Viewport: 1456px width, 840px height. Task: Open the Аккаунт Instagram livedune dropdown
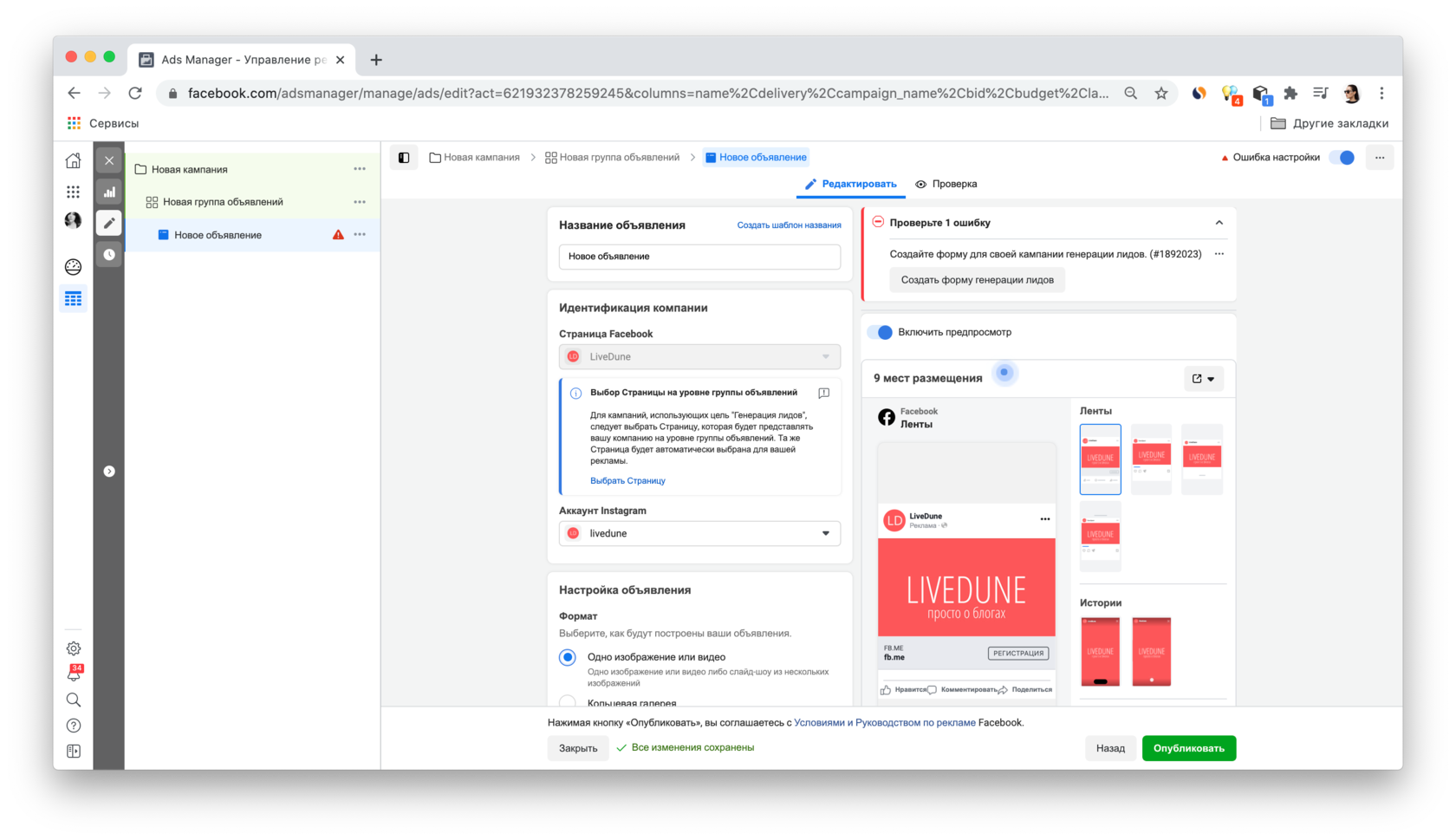click(x=699, y=534)
